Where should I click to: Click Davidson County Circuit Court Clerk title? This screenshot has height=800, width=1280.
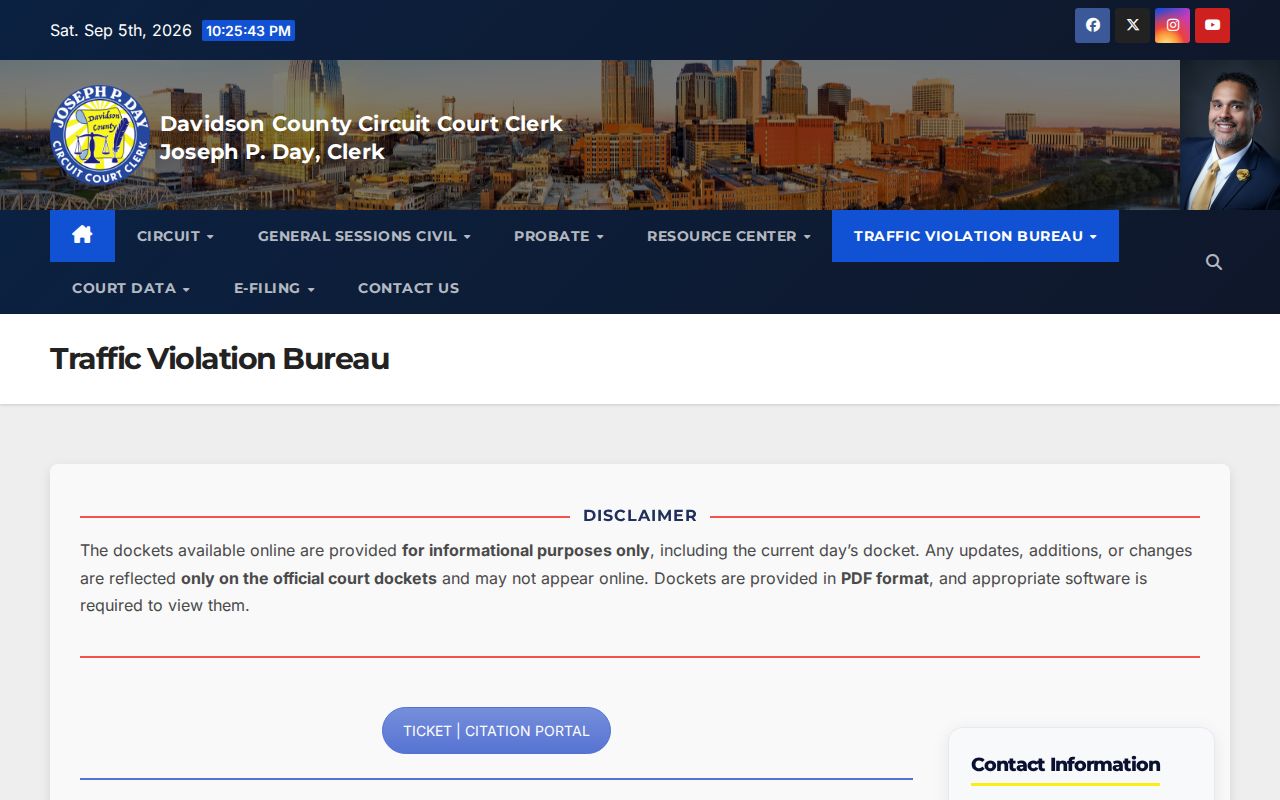pyautogui.click(x=361, y=124)
